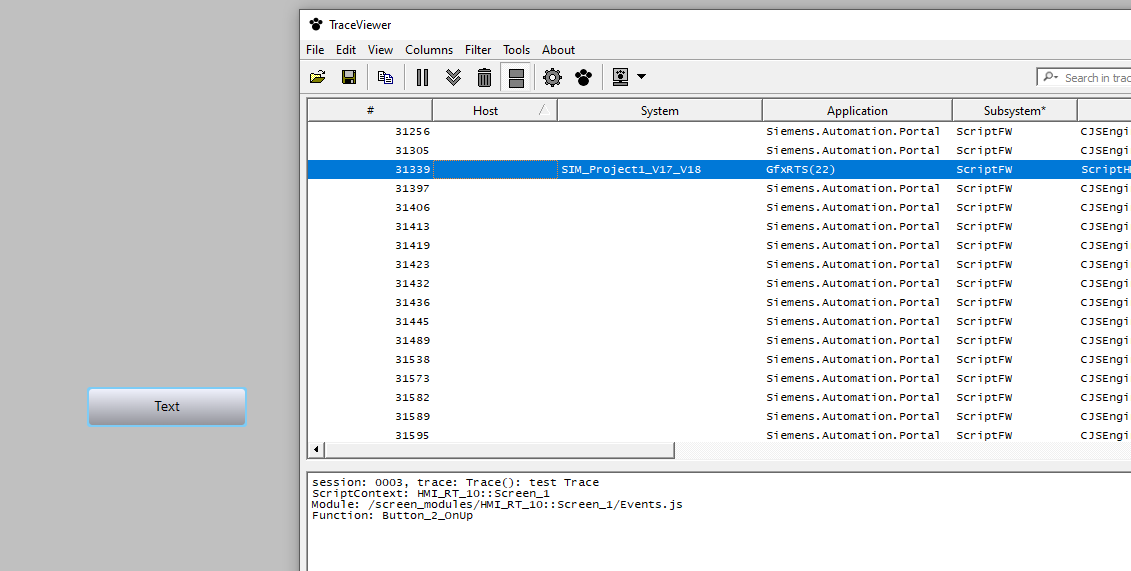Open the Filter menu
1131x571 pixels.
tap(478, 50)
